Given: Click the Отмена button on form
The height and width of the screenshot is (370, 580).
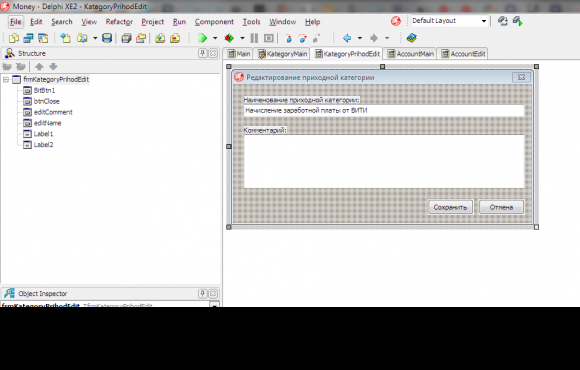Looking at the screenshot, I should tap(502, 207).
